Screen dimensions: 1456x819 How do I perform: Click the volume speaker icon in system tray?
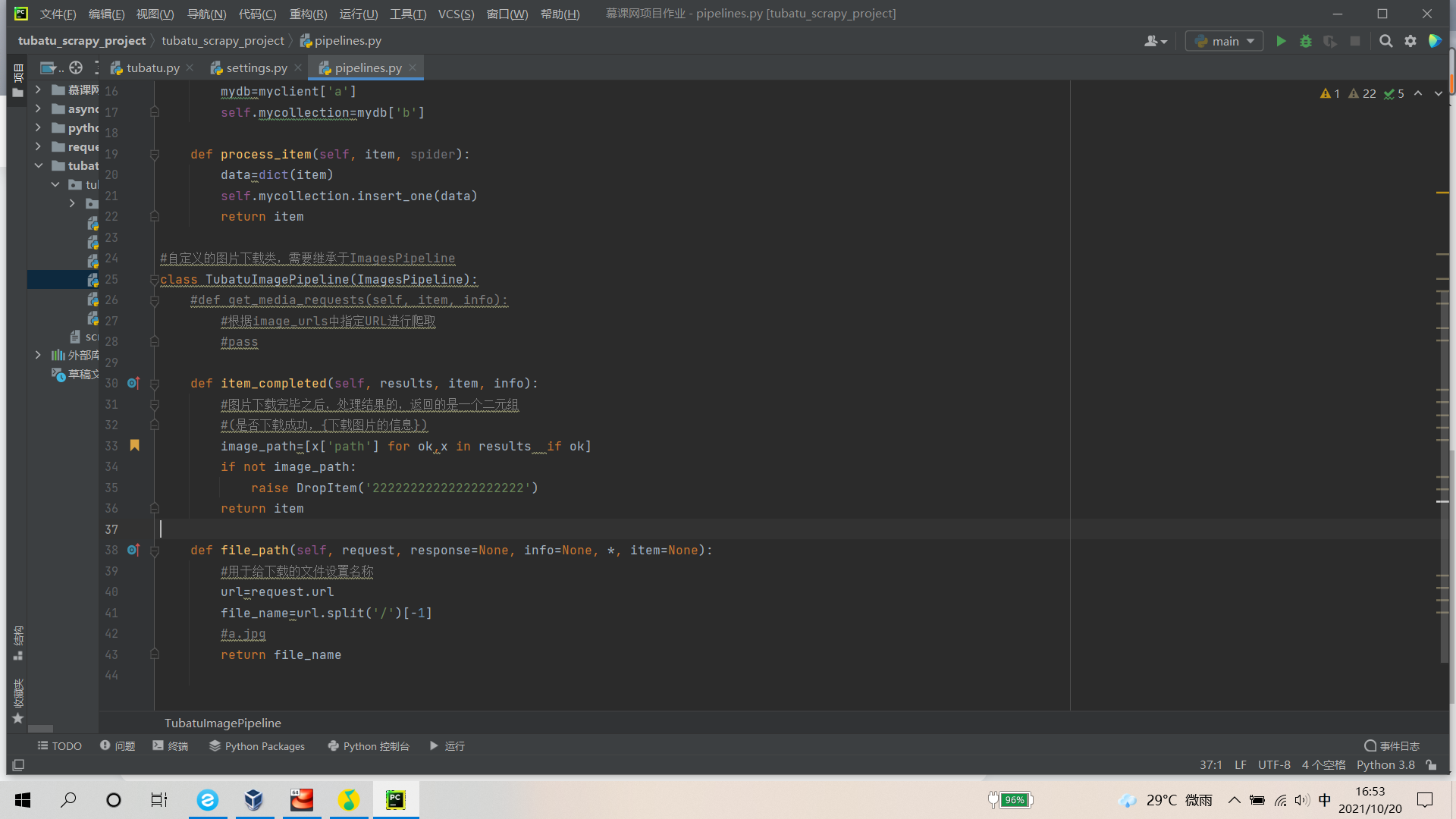[1302, 800]
